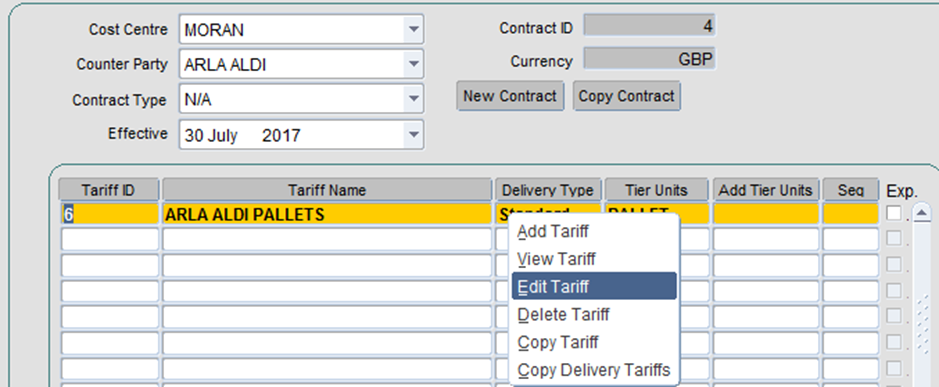Viewport: 939px width, 387px height.
Task: Click the scrollbar up arrow in tariff list
Action: [922, 212]
